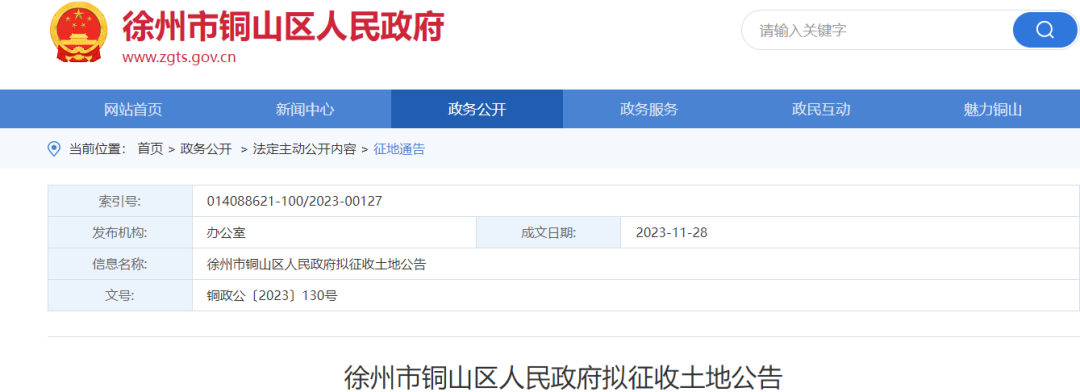Click the 发布机构 label cell
This screenshot has width=1080, height=392.
tap(120, 233)
